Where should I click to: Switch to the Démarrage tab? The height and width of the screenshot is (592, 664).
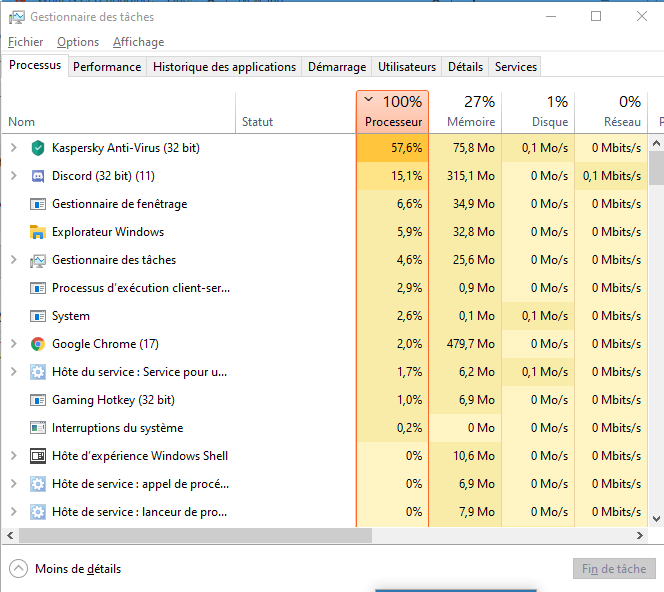point(337,67)
